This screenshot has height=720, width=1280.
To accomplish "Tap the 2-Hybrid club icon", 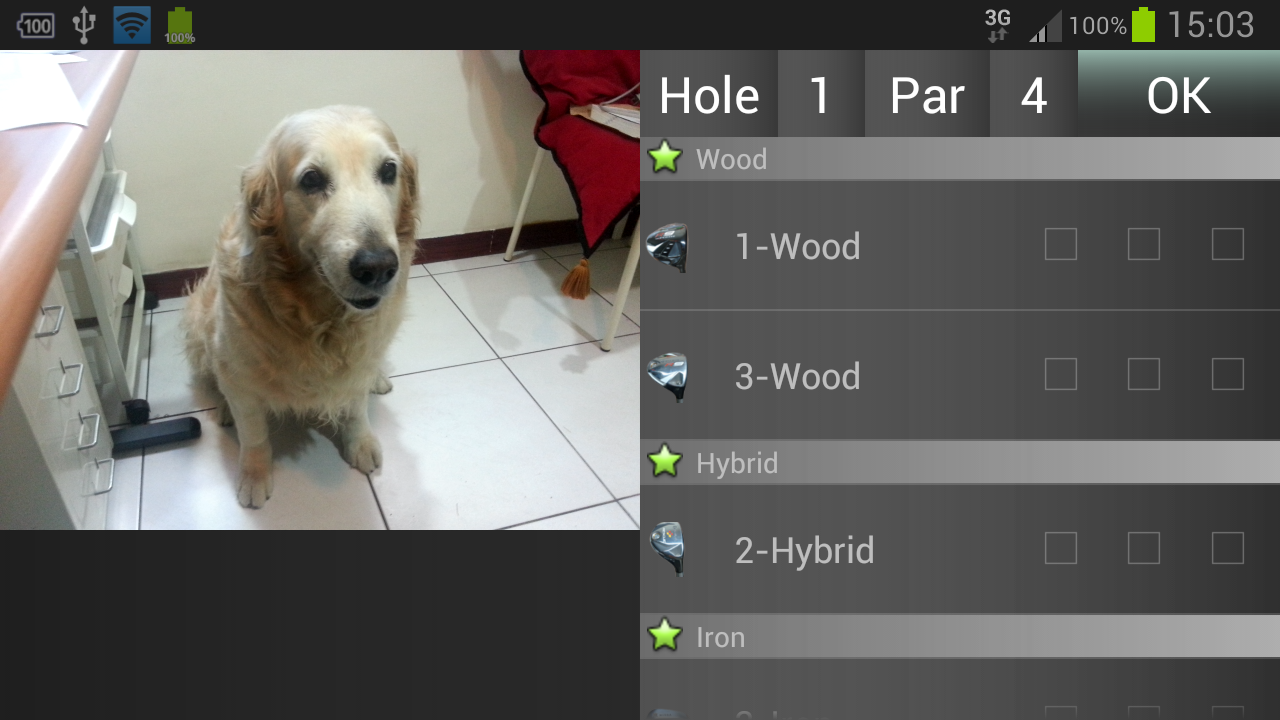I will pyautogui.click(x=667, y=549).
